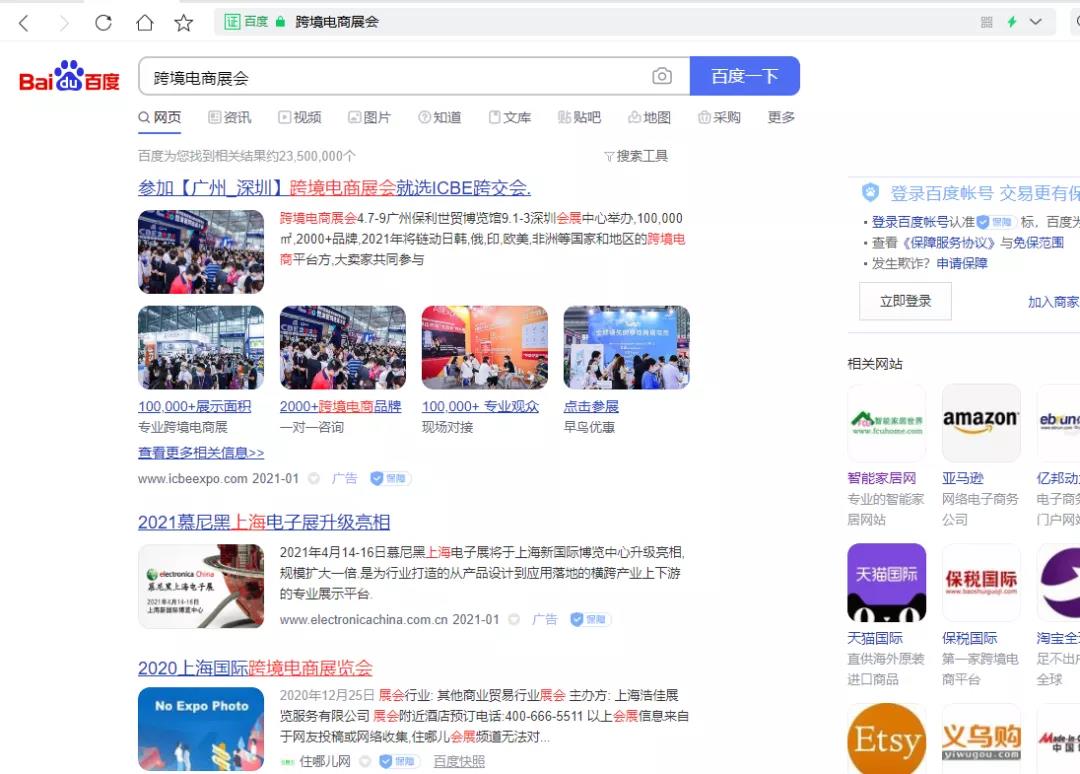Viewport: 1080px width, 774px height.
Task: Click the green lock security icon
Action: pos(280,22)
